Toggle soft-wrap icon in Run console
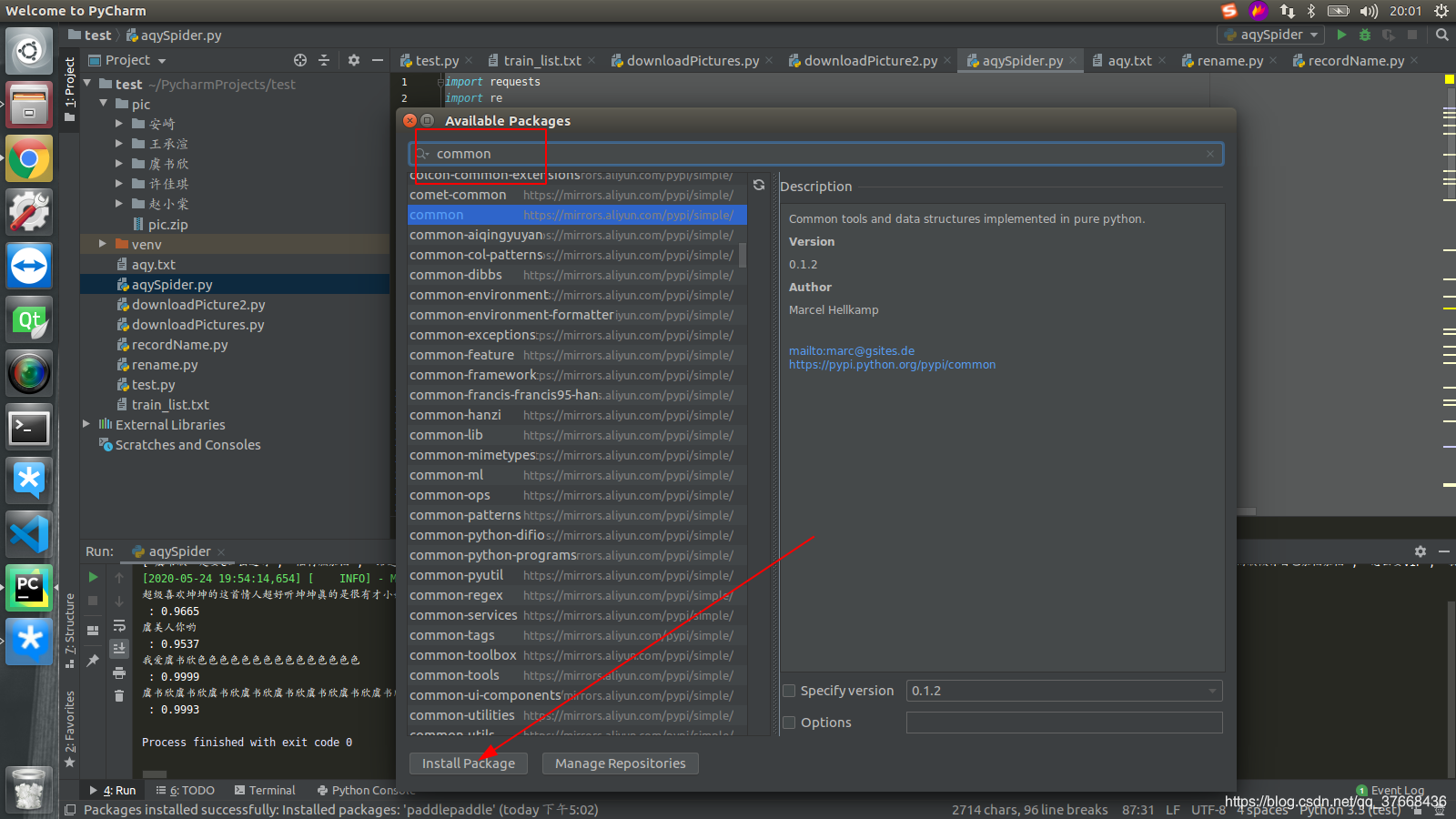The height and width of the screenshot is (819, 1456). coord(119,625)
